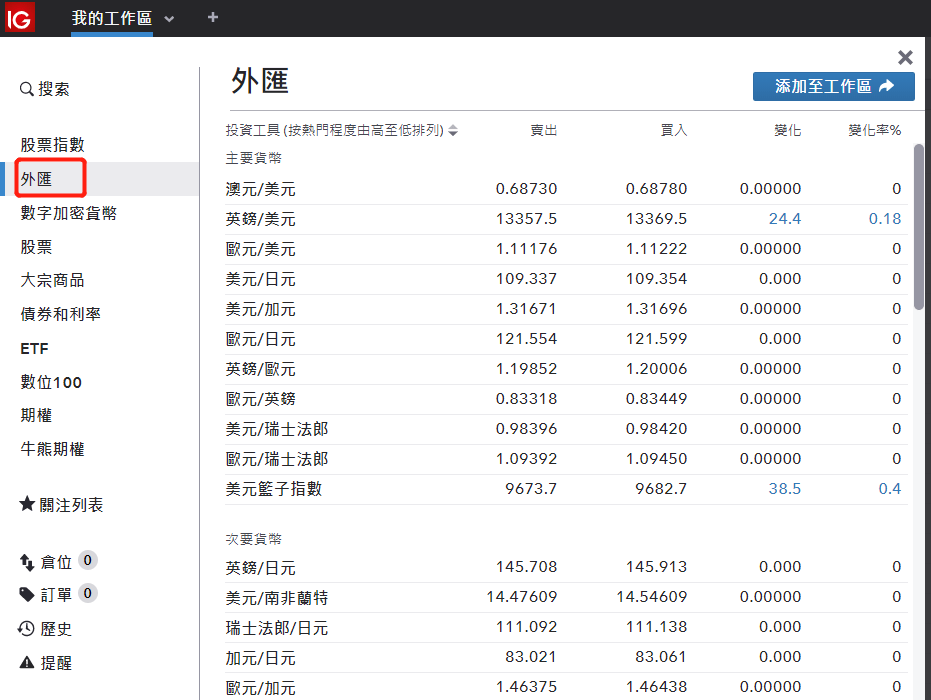
Task: Open the search panel via magnifier icon
Action: (x=25, y=88)
